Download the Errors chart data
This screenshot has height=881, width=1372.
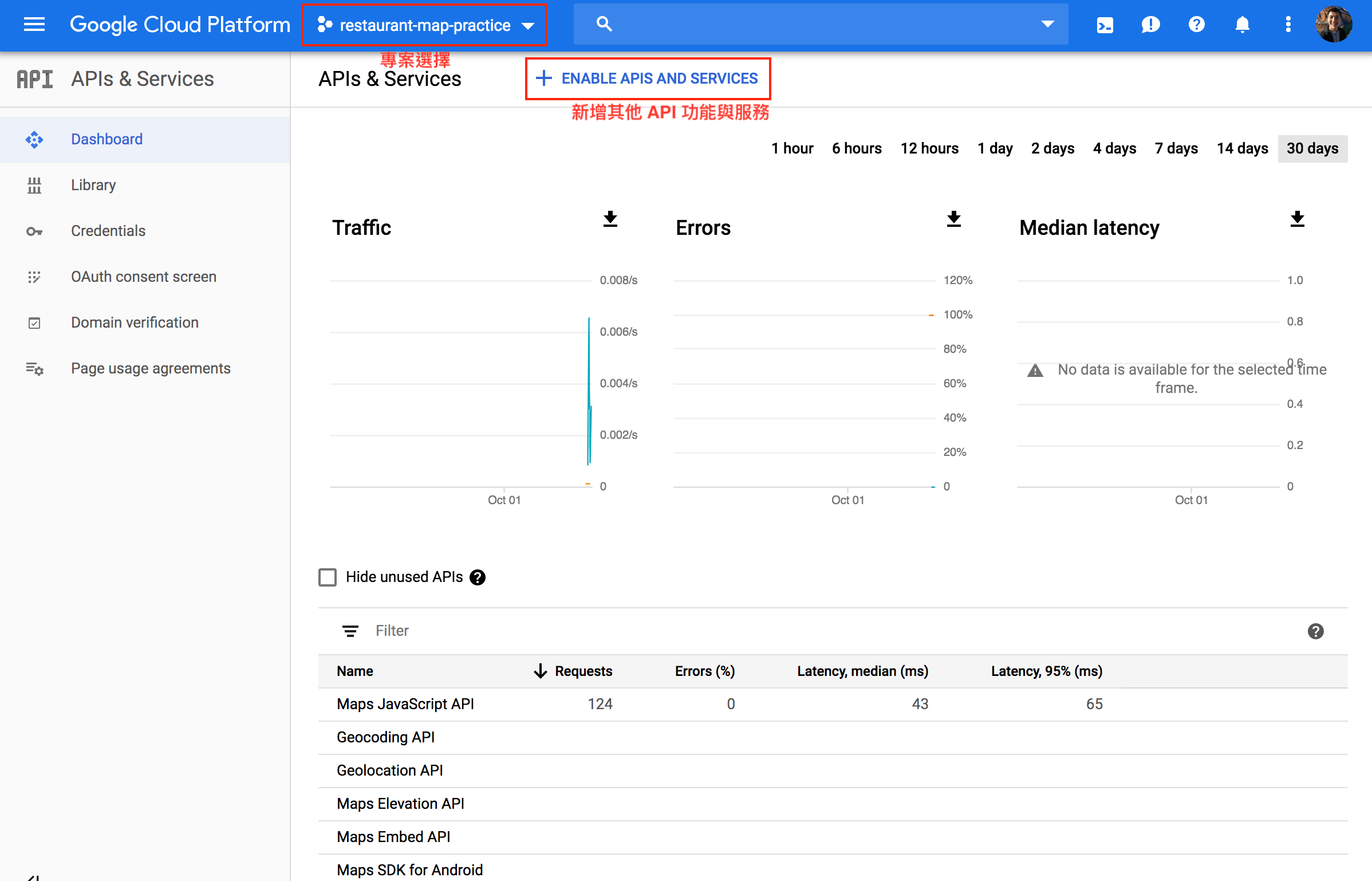coord(954,219)
